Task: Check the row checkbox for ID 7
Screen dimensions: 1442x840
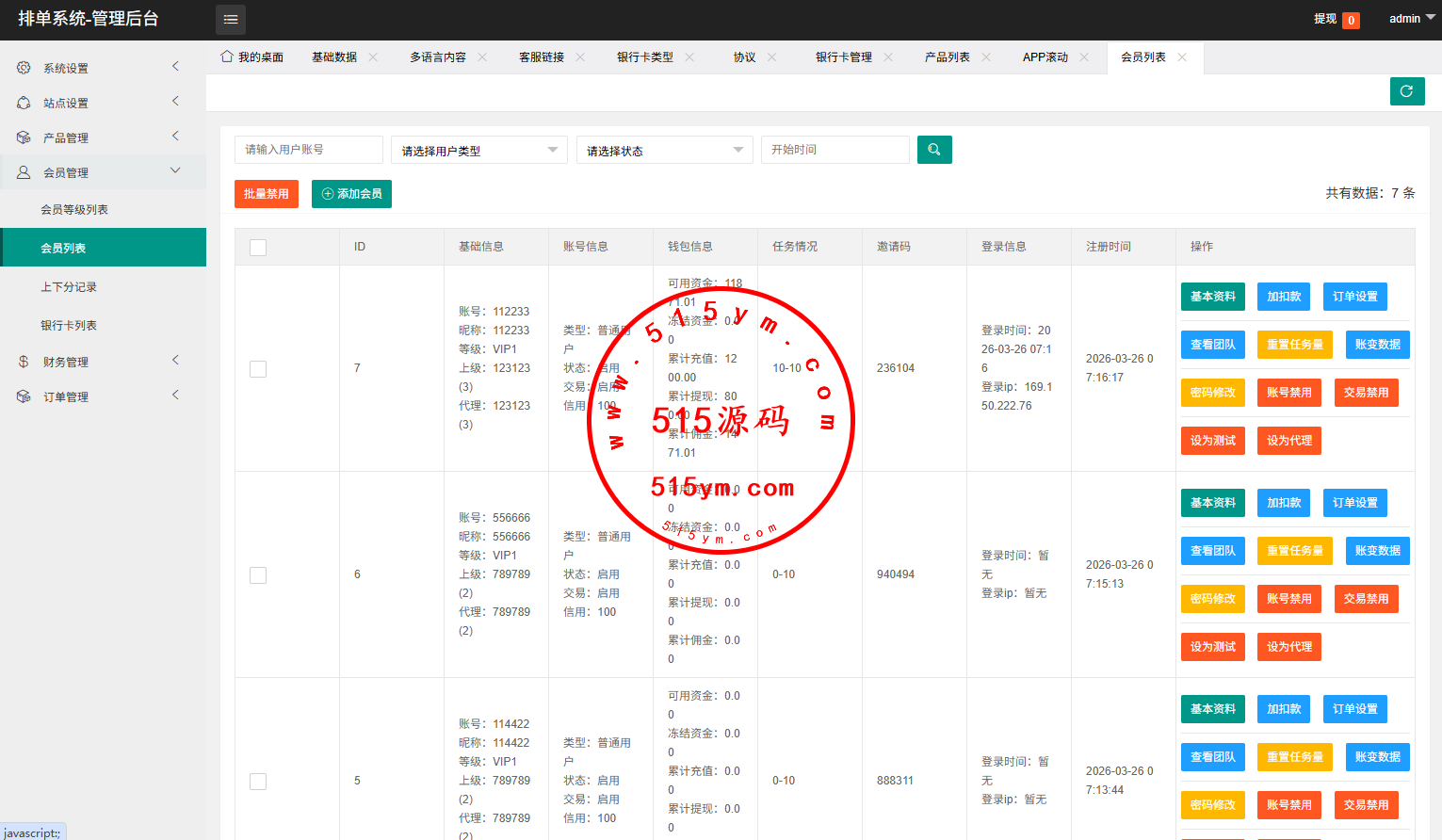Action: 258,369
